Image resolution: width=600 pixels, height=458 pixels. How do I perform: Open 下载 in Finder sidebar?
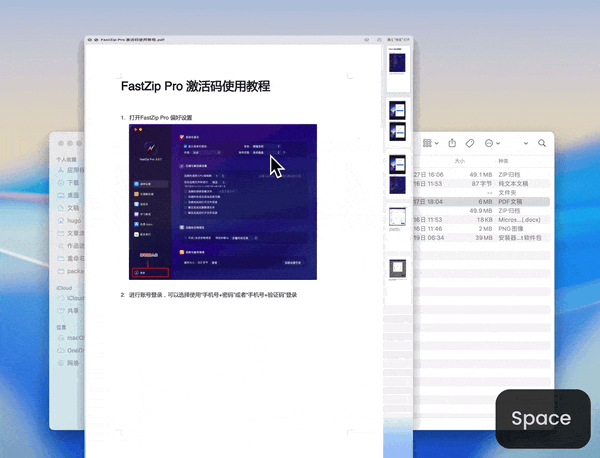[x=69, y=183]
